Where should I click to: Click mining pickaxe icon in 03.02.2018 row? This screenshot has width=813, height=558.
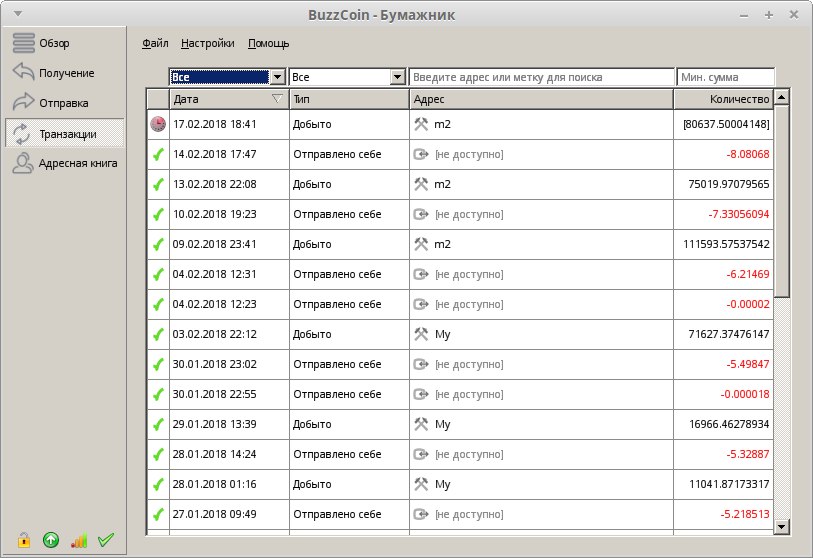[421, 334]
